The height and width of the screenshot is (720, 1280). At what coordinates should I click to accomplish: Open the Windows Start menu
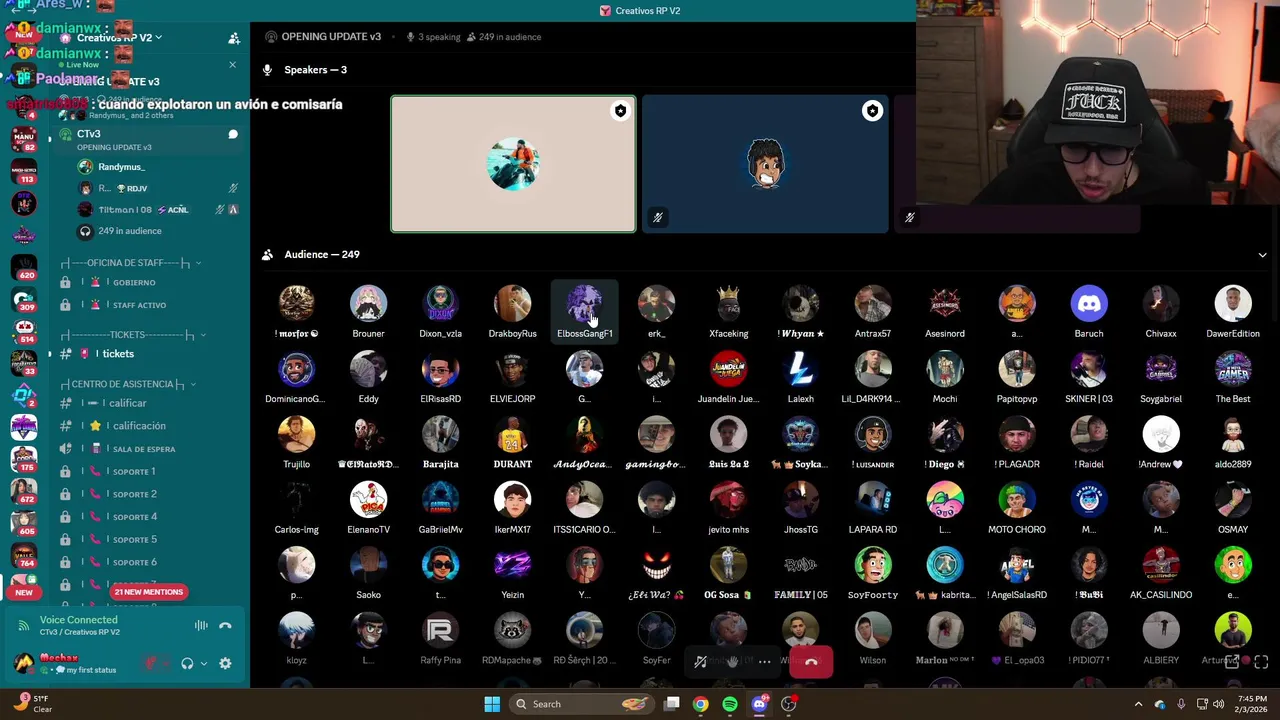(x=492, y=704)
